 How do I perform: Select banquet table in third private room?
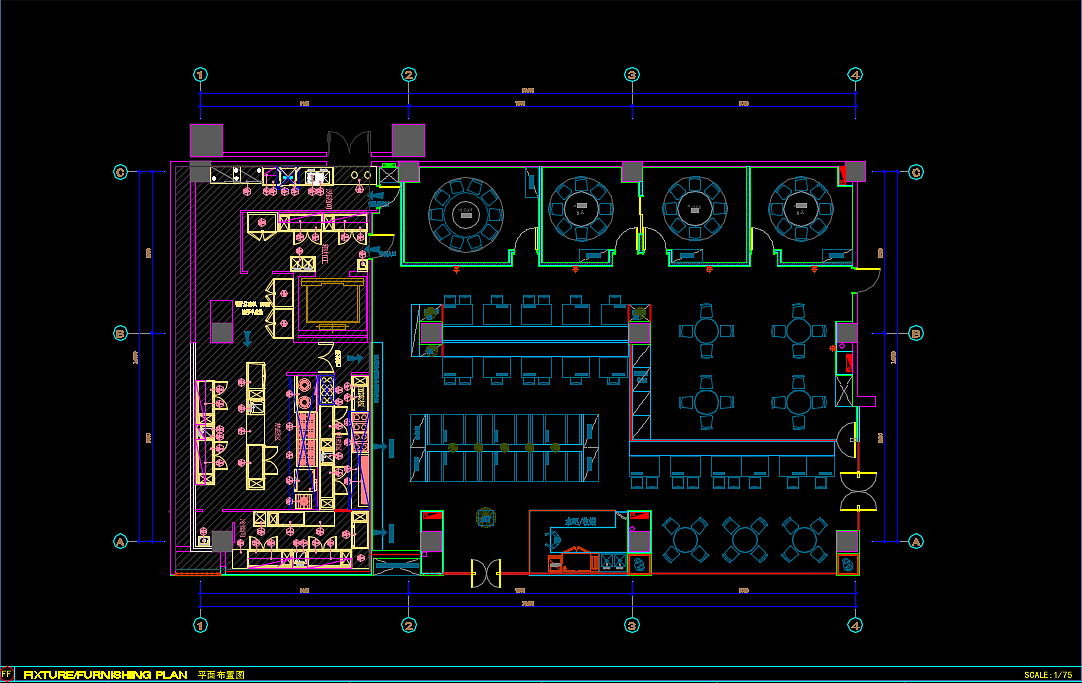pyautogui.click(x=695, y=208)
